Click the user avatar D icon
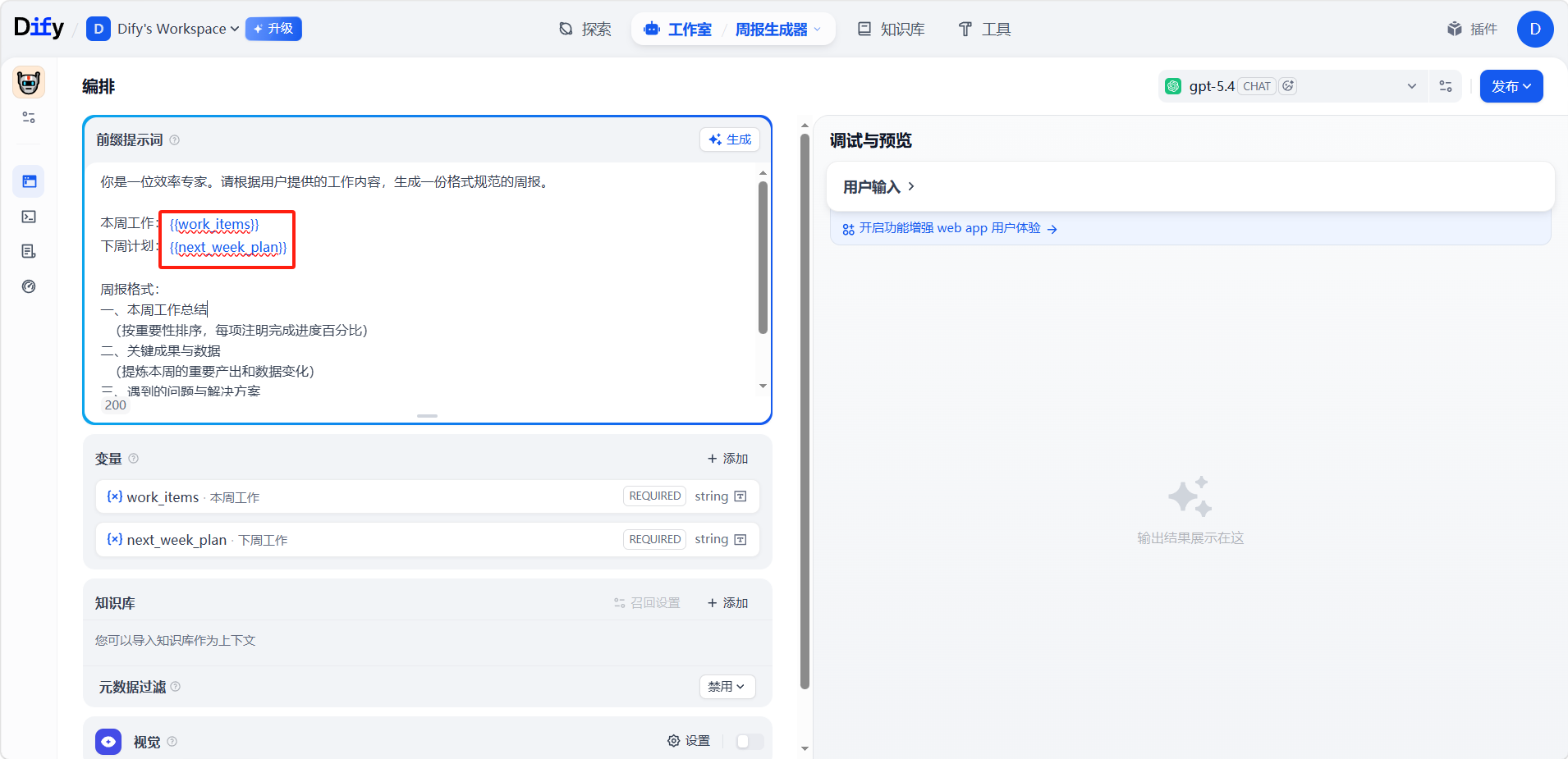 (x=1534, y=29)
